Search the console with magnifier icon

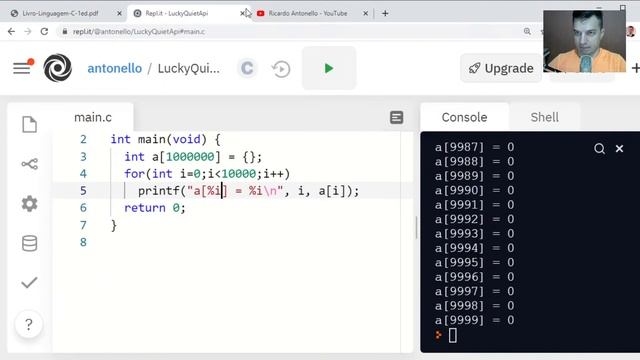[599, 149]
